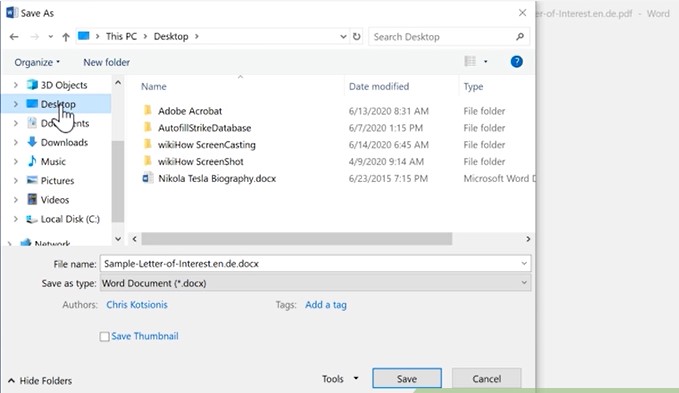Change the view layout icon
The image size is (679, 393).
470,61
